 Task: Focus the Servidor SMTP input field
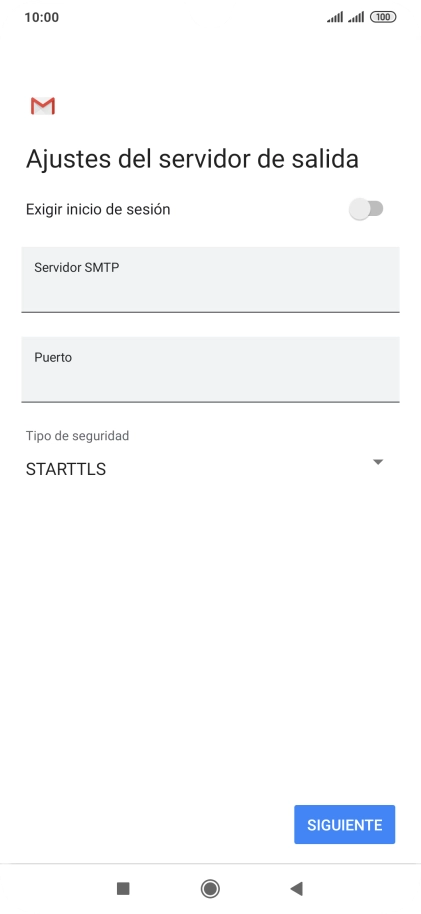pyautogui.click(x=210, y=279)
